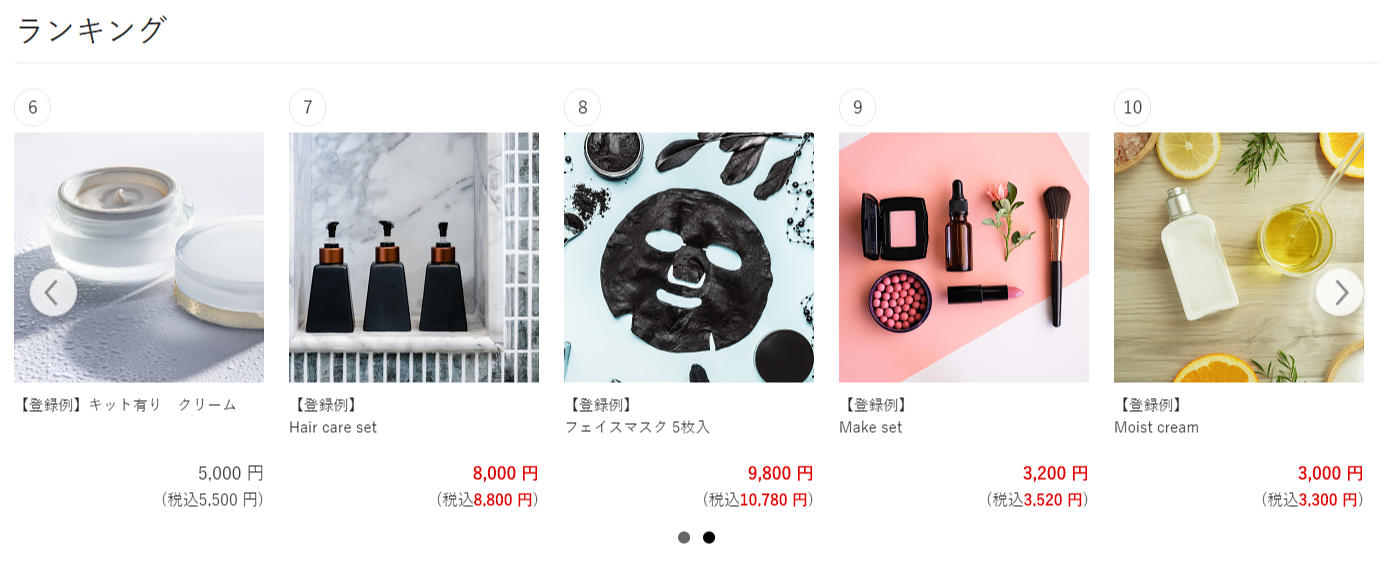Click the rank 7 badge
The image size is (1384, 573).
[308, 107]
